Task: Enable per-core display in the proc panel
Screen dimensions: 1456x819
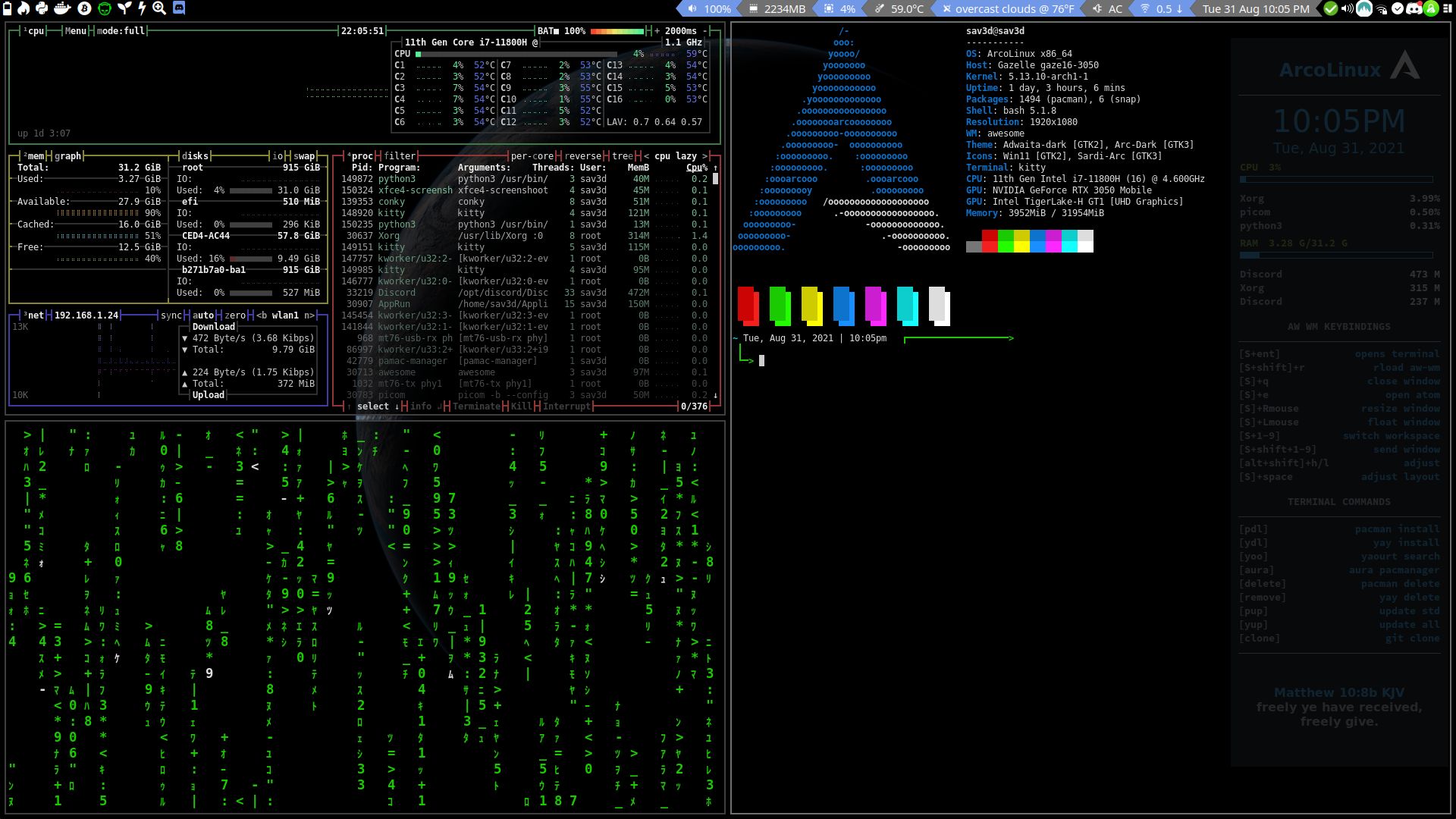Action: (533, 156)
